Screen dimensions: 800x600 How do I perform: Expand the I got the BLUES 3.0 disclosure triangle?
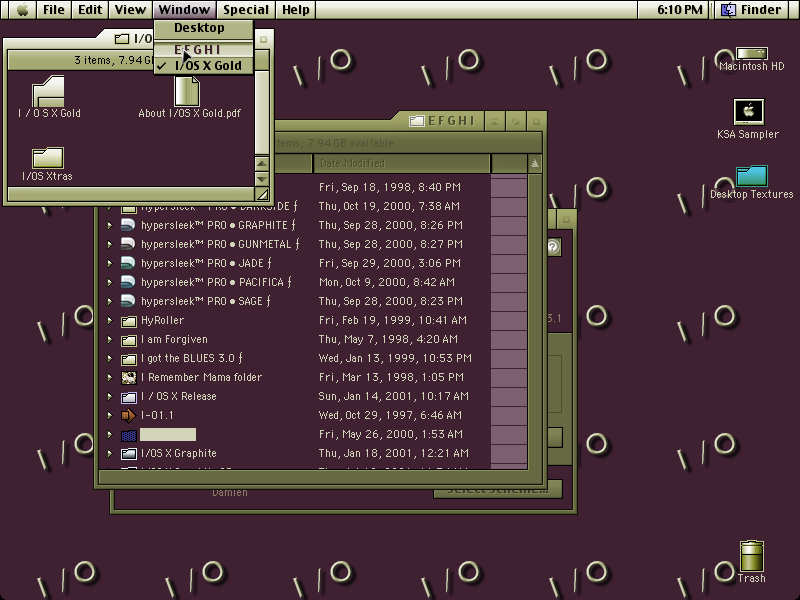coord(109,358)
